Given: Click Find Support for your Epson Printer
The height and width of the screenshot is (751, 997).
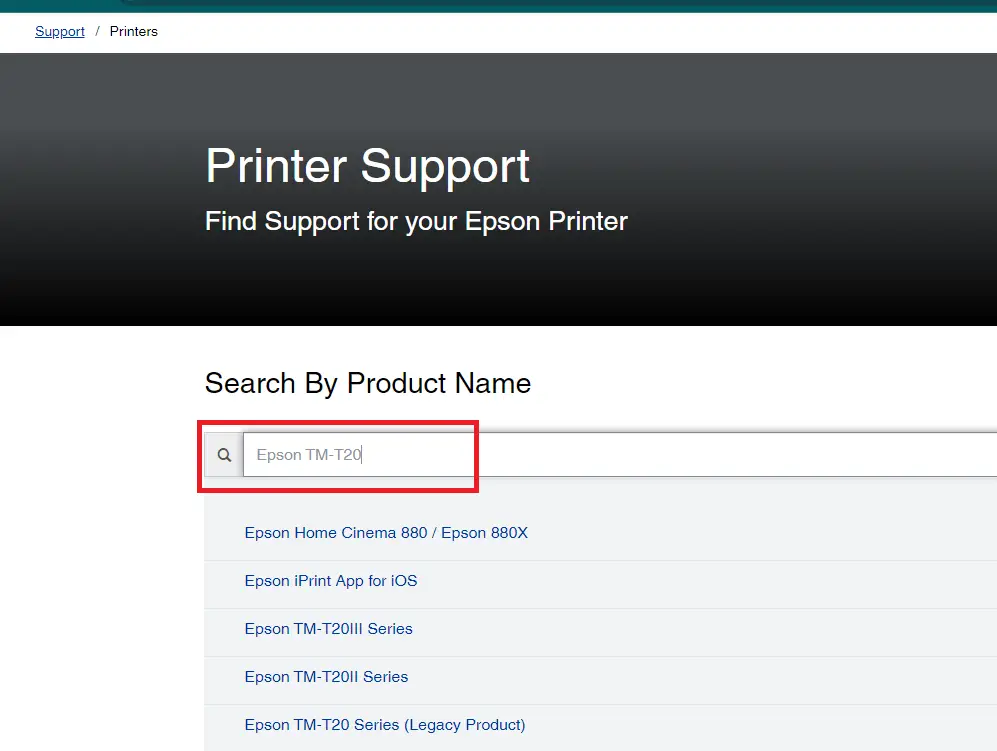Looking at the screenshot, I should point(416,221).
